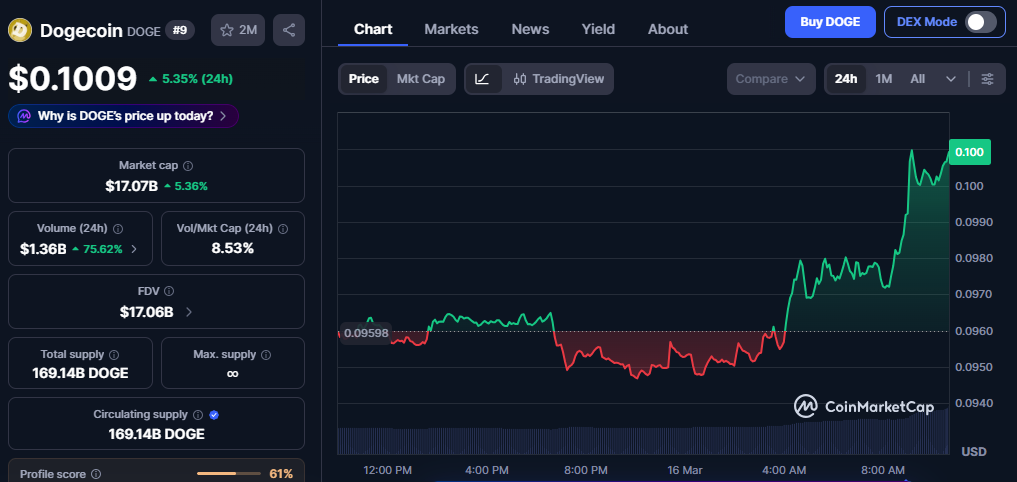Expand FDV details chevron

[x=189, y=312]
